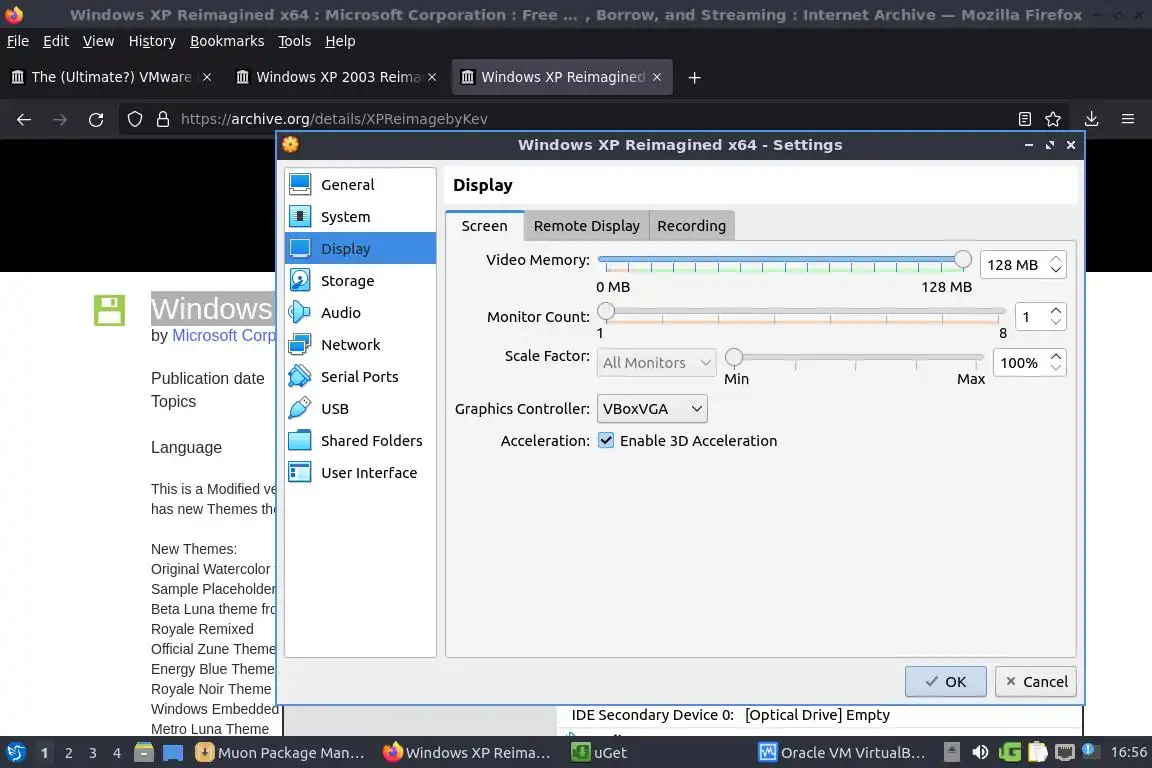This screenshot has height=768, width=1152.
Task: Open Firefox View menu
Action: pyautogui.click(x=98, y=41)
